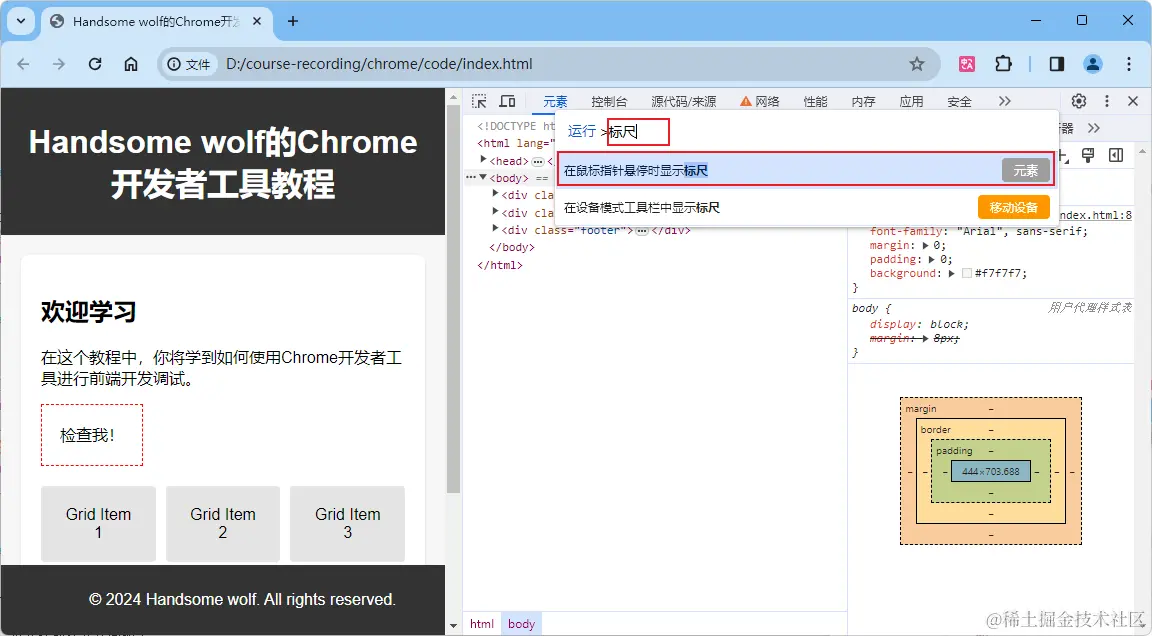Click the translate page icon in address bar
Viewport: 1152px width, 636px height.
(967, 64)
